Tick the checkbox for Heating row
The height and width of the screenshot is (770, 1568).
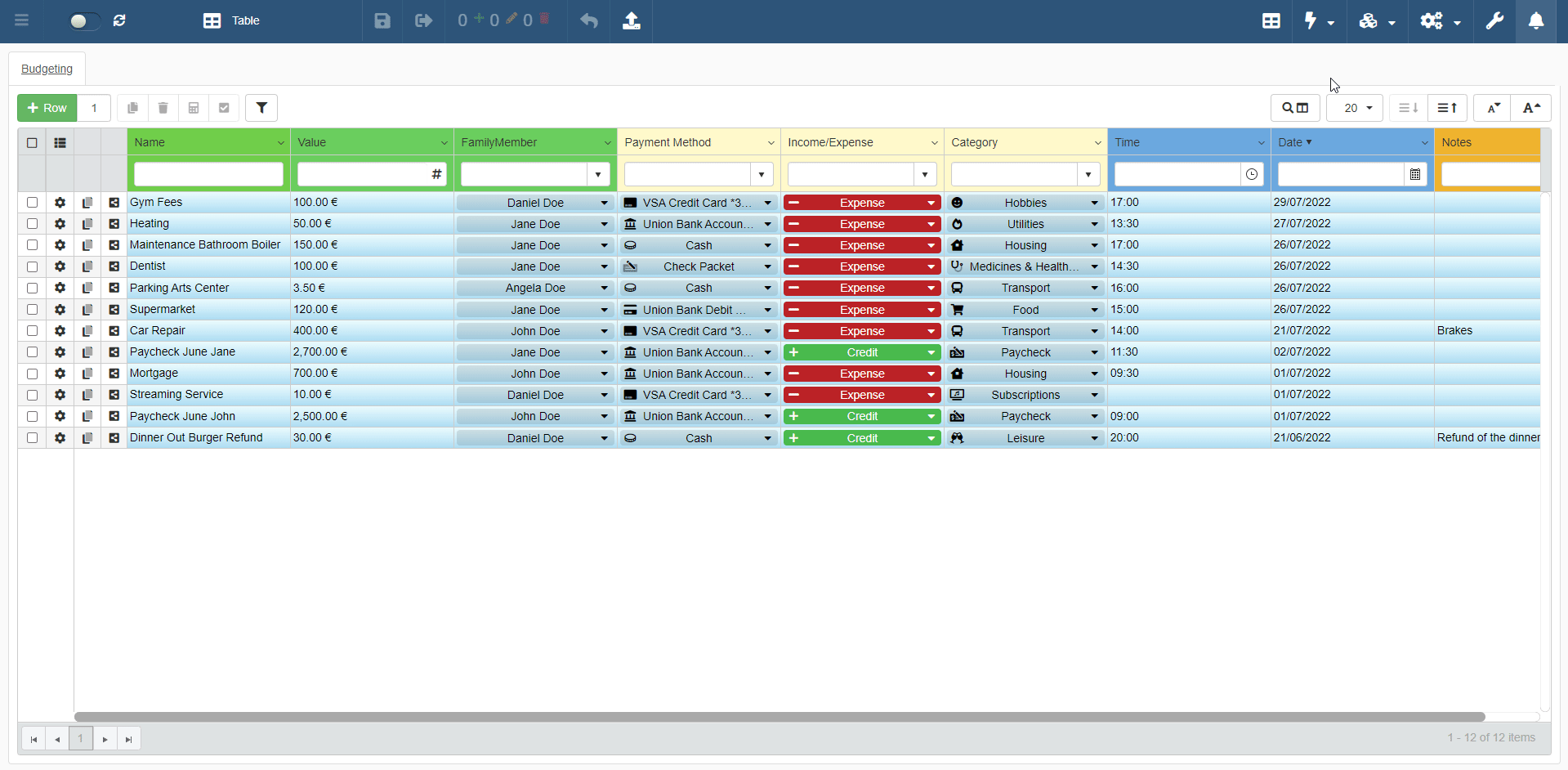32,224
